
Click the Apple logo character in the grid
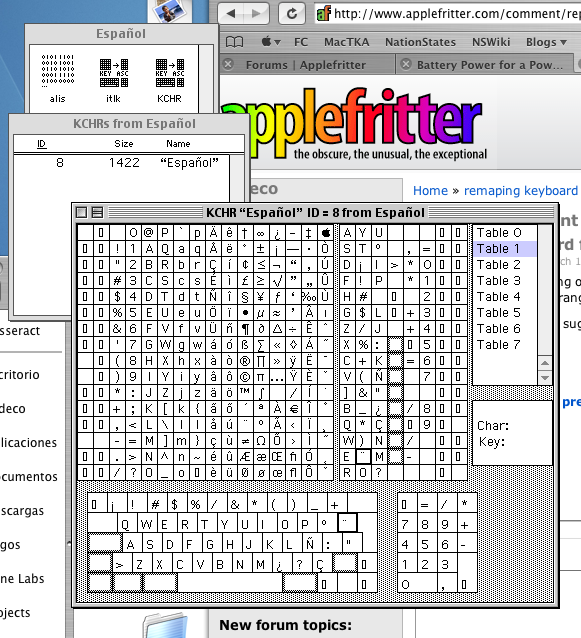point(325,233)
